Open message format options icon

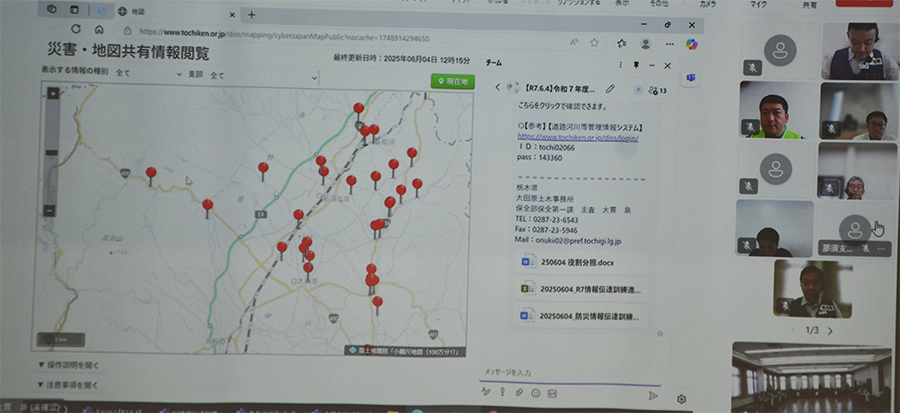tap(486, 392)
